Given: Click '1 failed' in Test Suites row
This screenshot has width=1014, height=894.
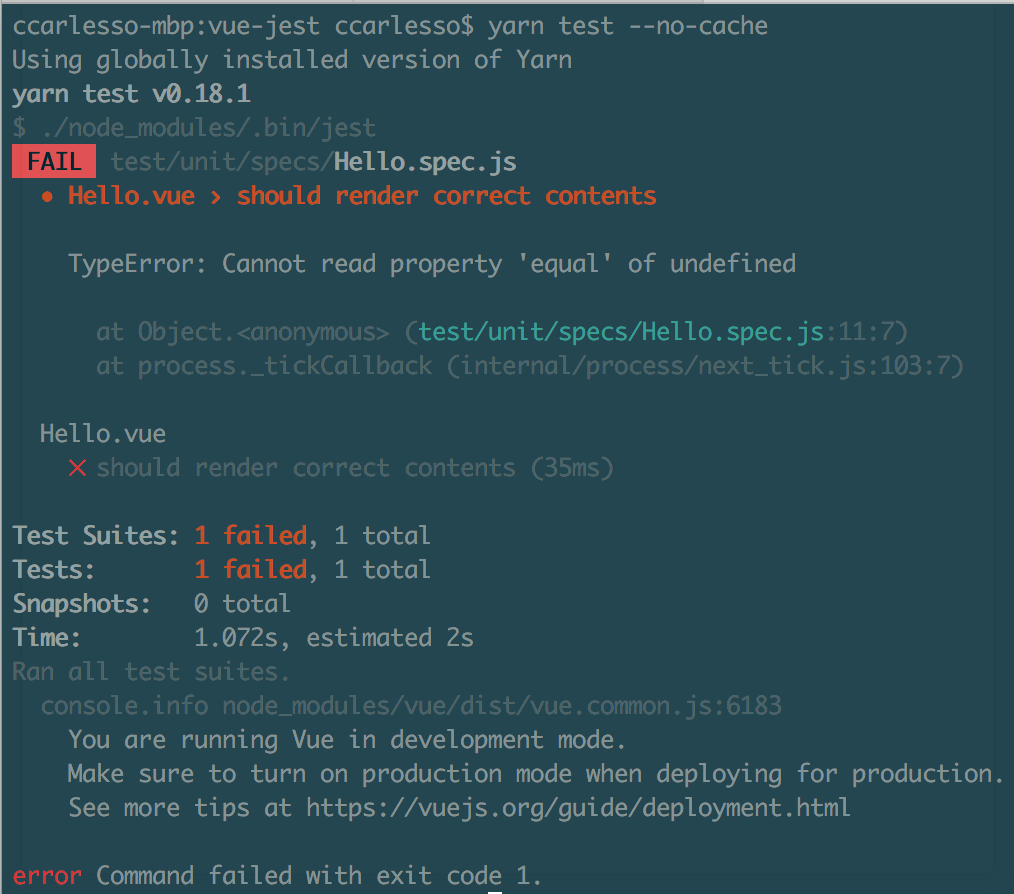Looking at the screenshot, I should pyautogui.click(x=250, y=536).
